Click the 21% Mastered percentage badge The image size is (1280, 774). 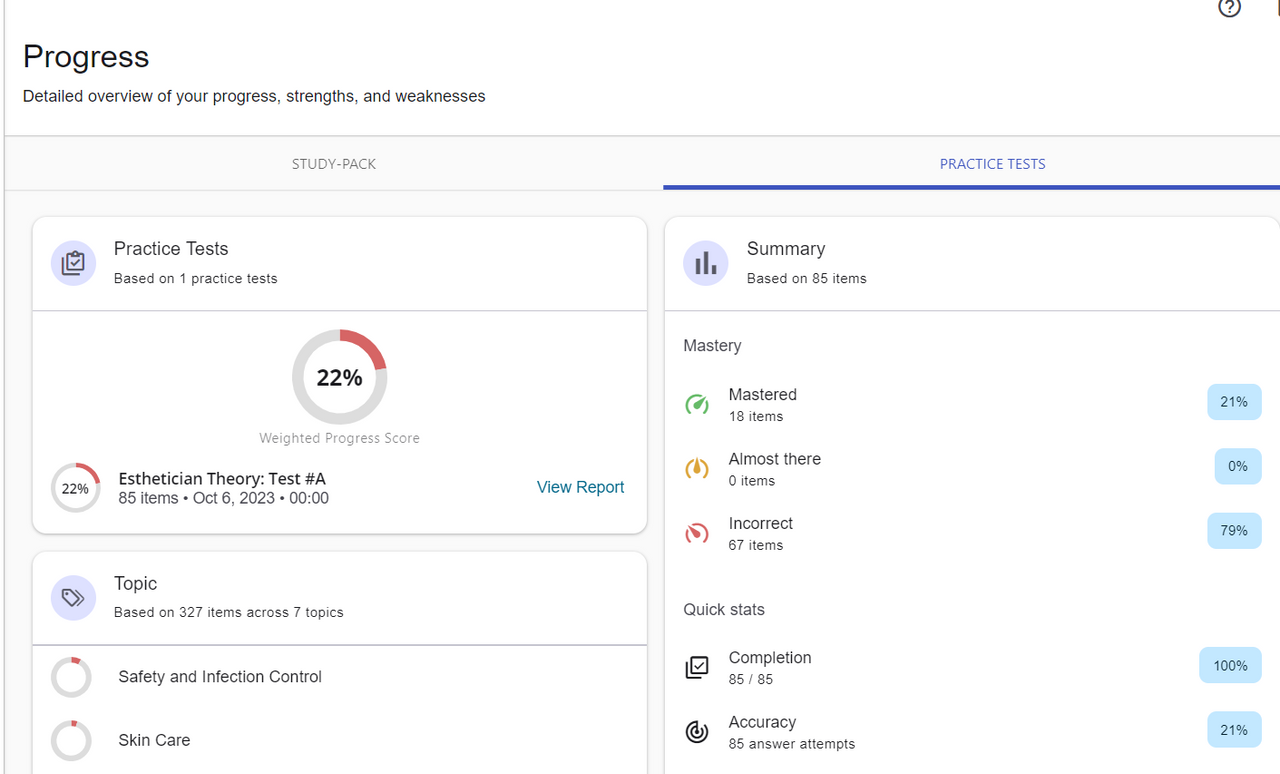click(1234, 402)
